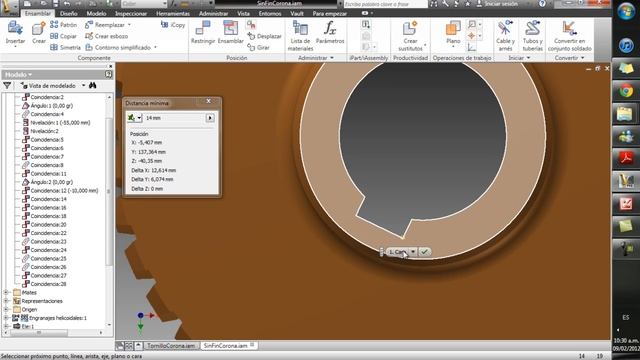Select the Insertar component tool
This screenshot has width=640, height=360.
click(15, 33)
